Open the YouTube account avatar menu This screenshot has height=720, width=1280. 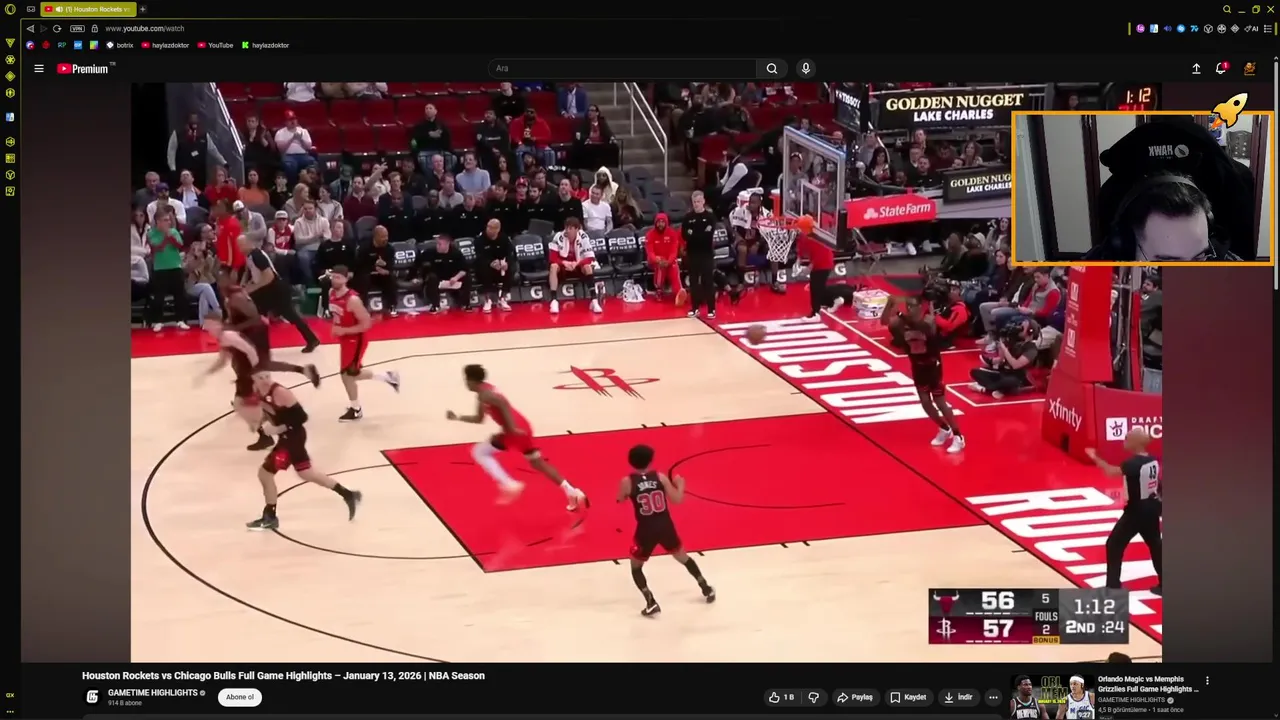coord(1249,68)
